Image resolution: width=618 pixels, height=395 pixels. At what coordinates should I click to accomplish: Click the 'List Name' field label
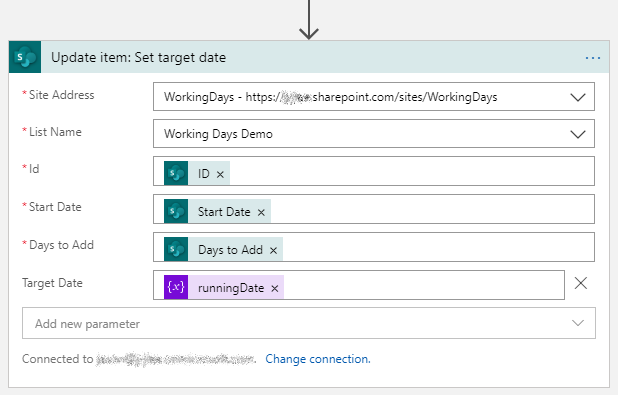55,132
